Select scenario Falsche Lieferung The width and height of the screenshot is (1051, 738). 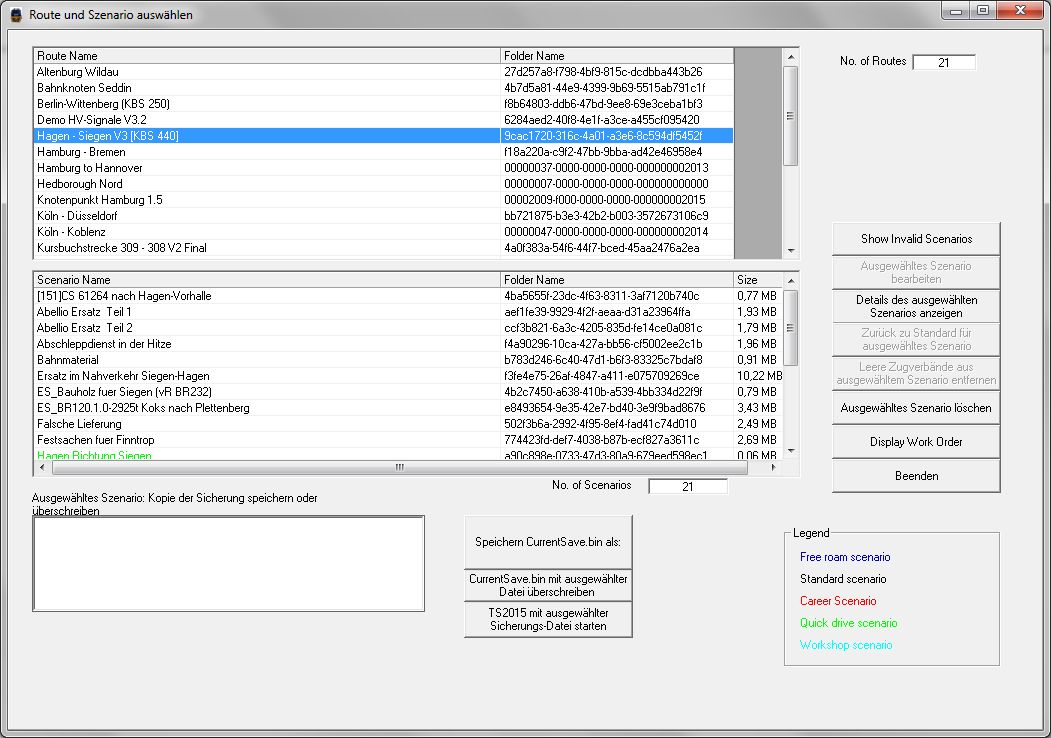408,424
